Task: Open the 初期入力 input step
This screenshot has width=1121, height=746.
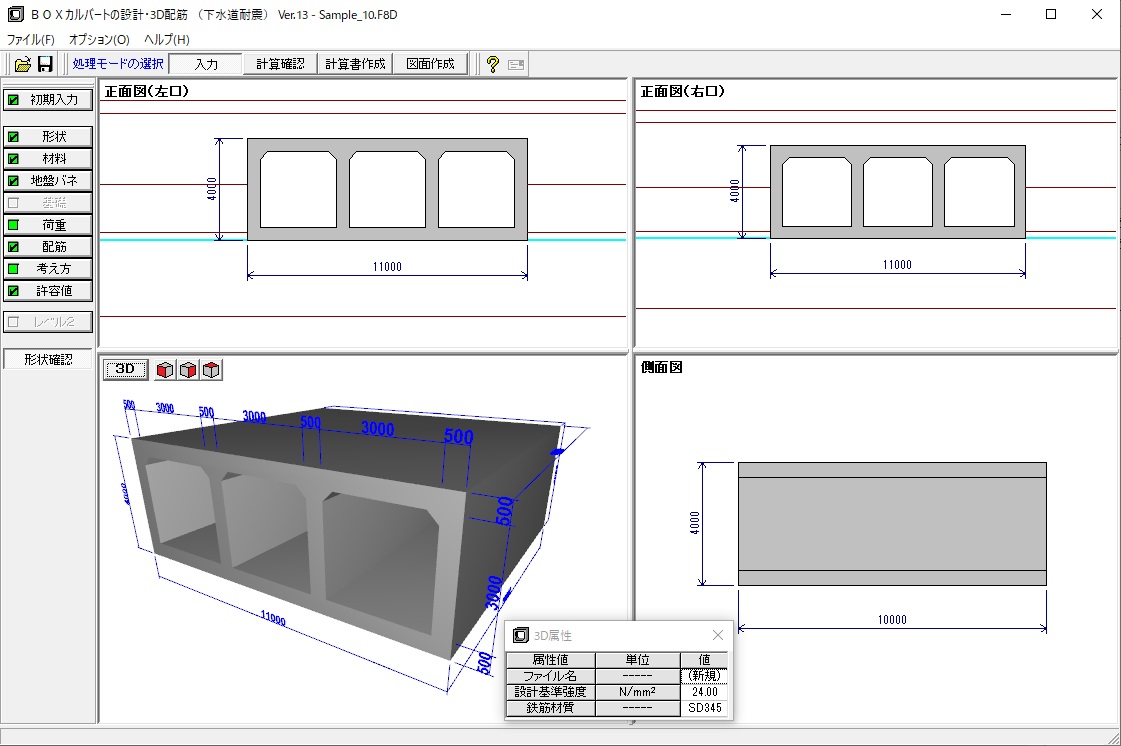Action: [48, 100]
